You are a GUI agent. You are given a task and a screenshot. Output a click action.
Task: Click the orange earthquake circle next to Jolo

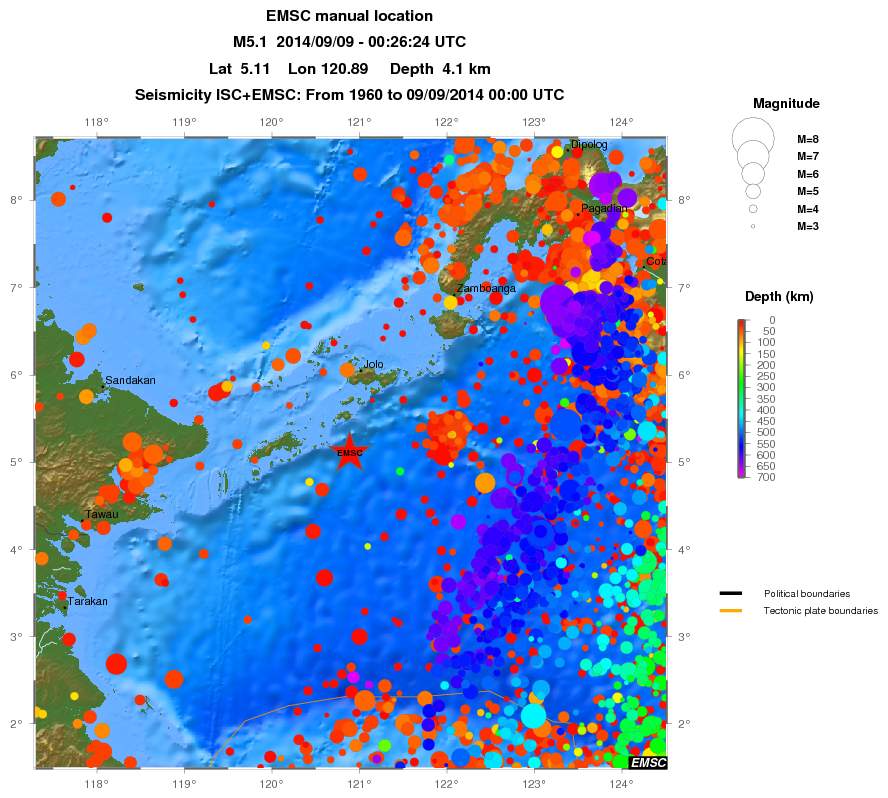click(x=347, y=370)
